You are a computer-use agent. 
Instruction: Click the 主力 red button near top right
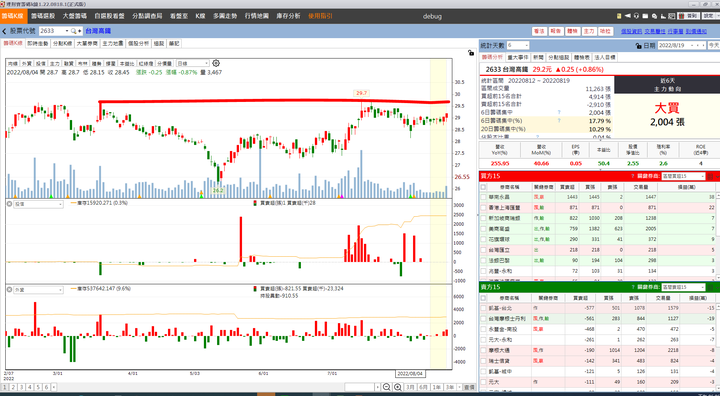(x=589, y=31)
